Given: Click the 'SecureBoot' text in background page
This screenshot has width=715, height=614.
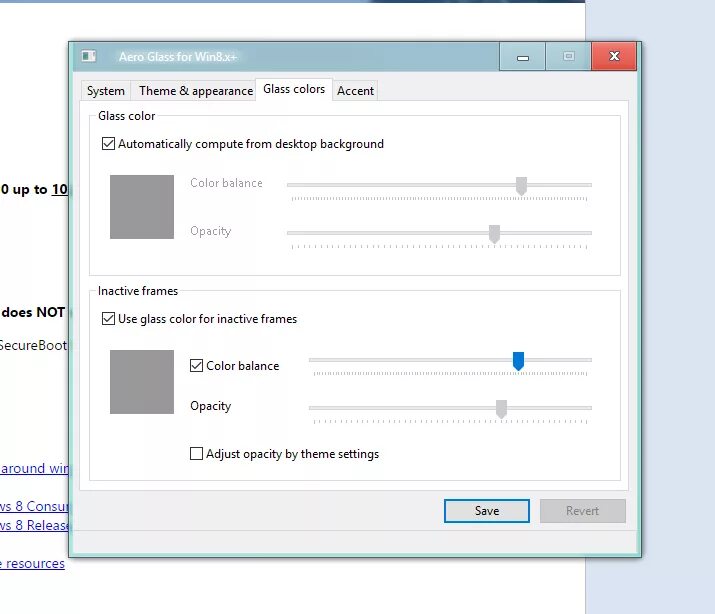Looking at the screenshot, I should click(33, 345).
